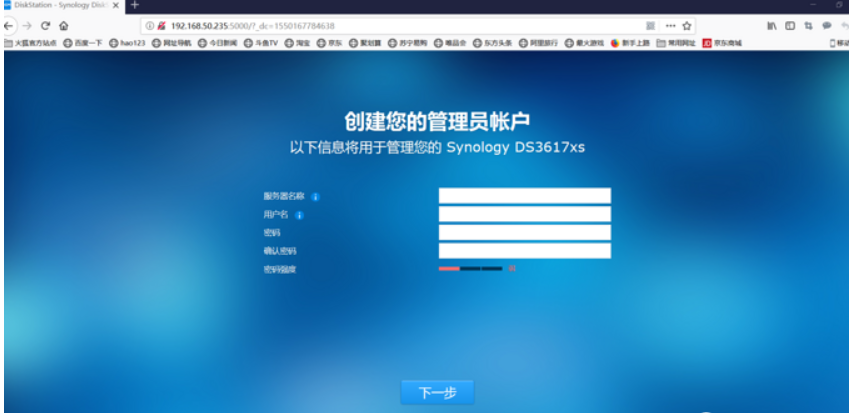Screen dimensions: 849x413
Task: Open 淘宝 bookmark
Action: click(x=297, y=43)
